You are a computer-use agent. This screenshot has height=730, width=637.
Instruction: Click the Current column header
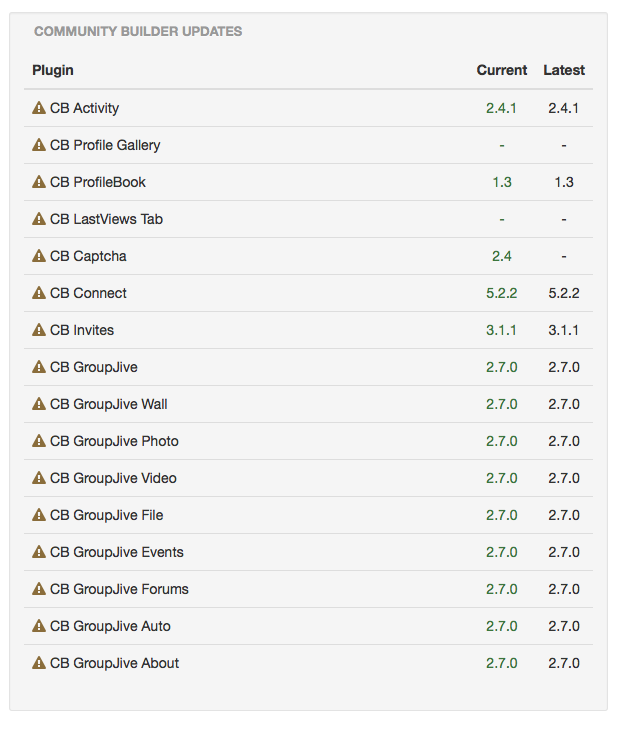(501, 70)
